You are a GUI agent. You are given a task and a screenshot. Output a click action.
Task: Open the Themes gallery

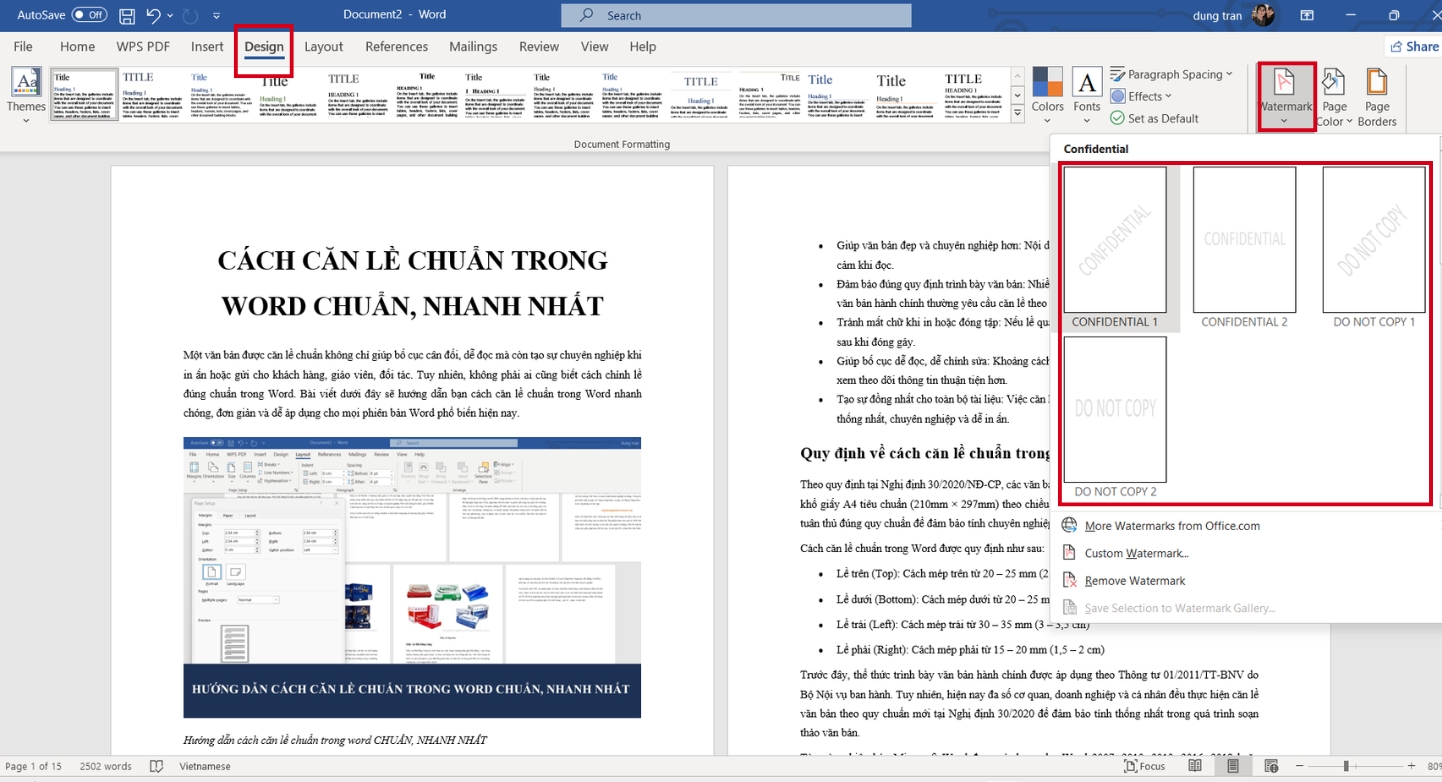(26, 96)
